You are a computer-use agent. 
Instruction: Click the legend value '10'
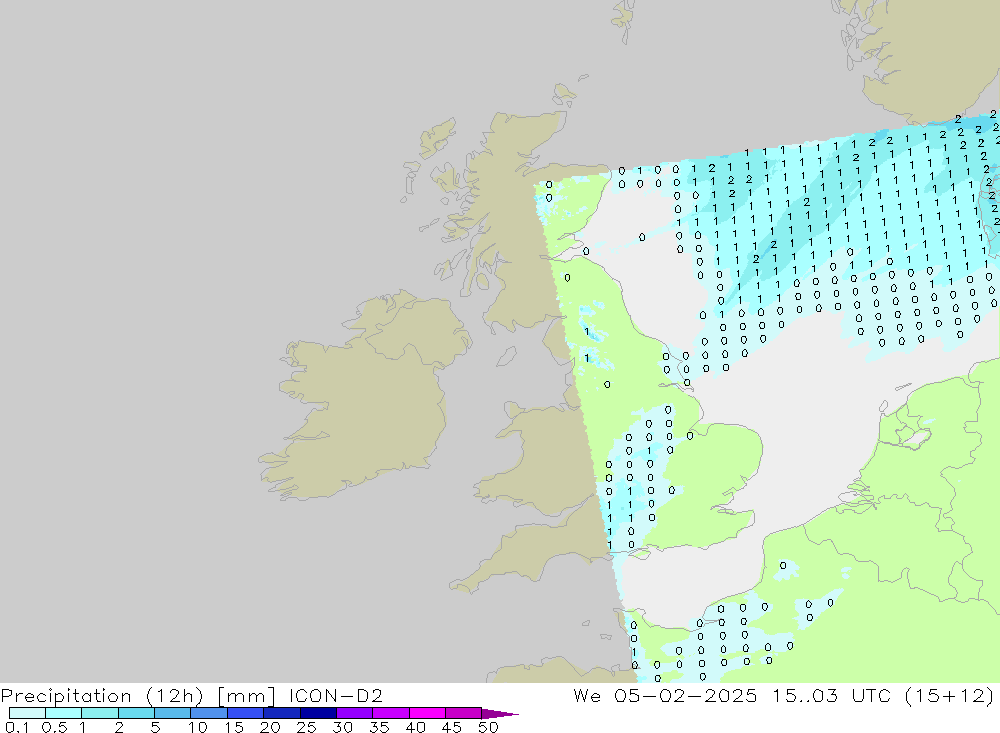click(x=198, y=727)
